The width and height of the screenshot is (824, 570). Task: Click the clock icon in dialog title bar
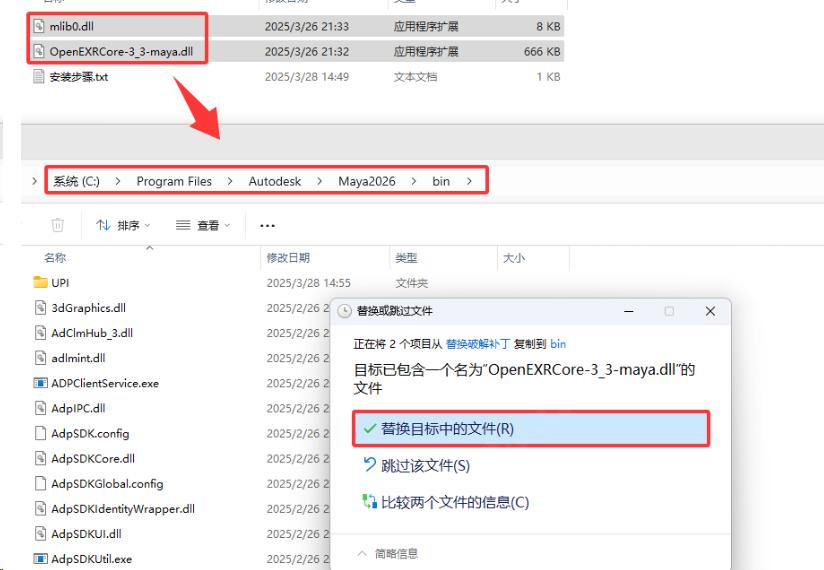pyautogui.click(x=344, y=311)
